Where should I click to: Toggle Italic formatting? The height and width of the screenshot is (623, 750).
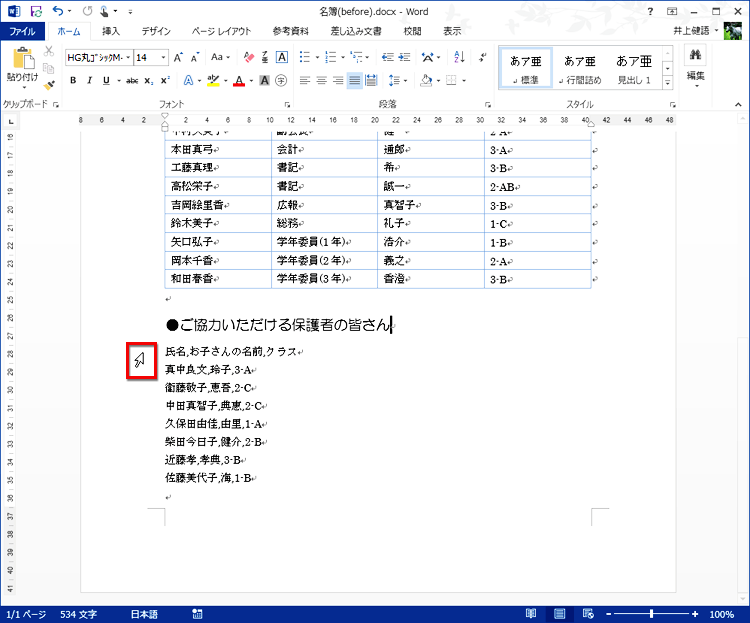pyautogui.click(x=89, y=80)
